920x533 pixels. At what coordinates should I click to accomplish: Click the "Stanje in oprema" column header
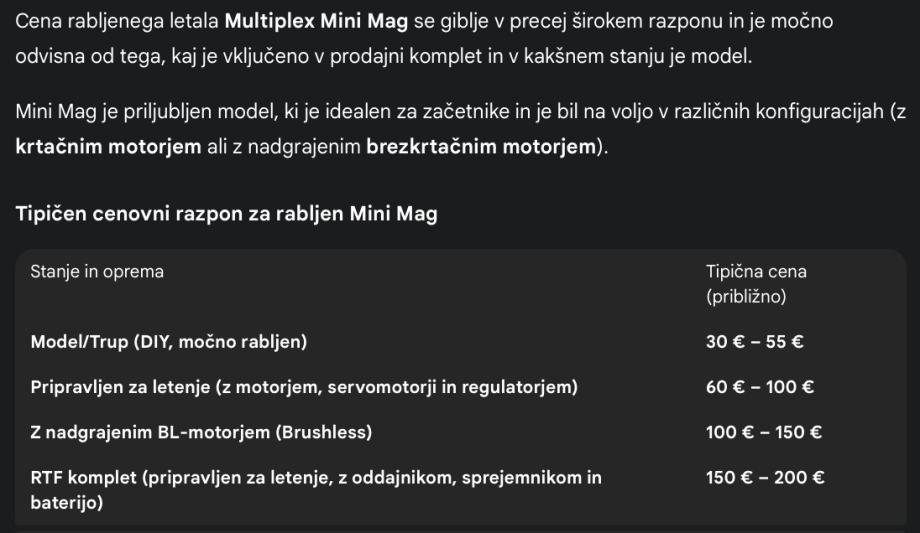[97, 271]
